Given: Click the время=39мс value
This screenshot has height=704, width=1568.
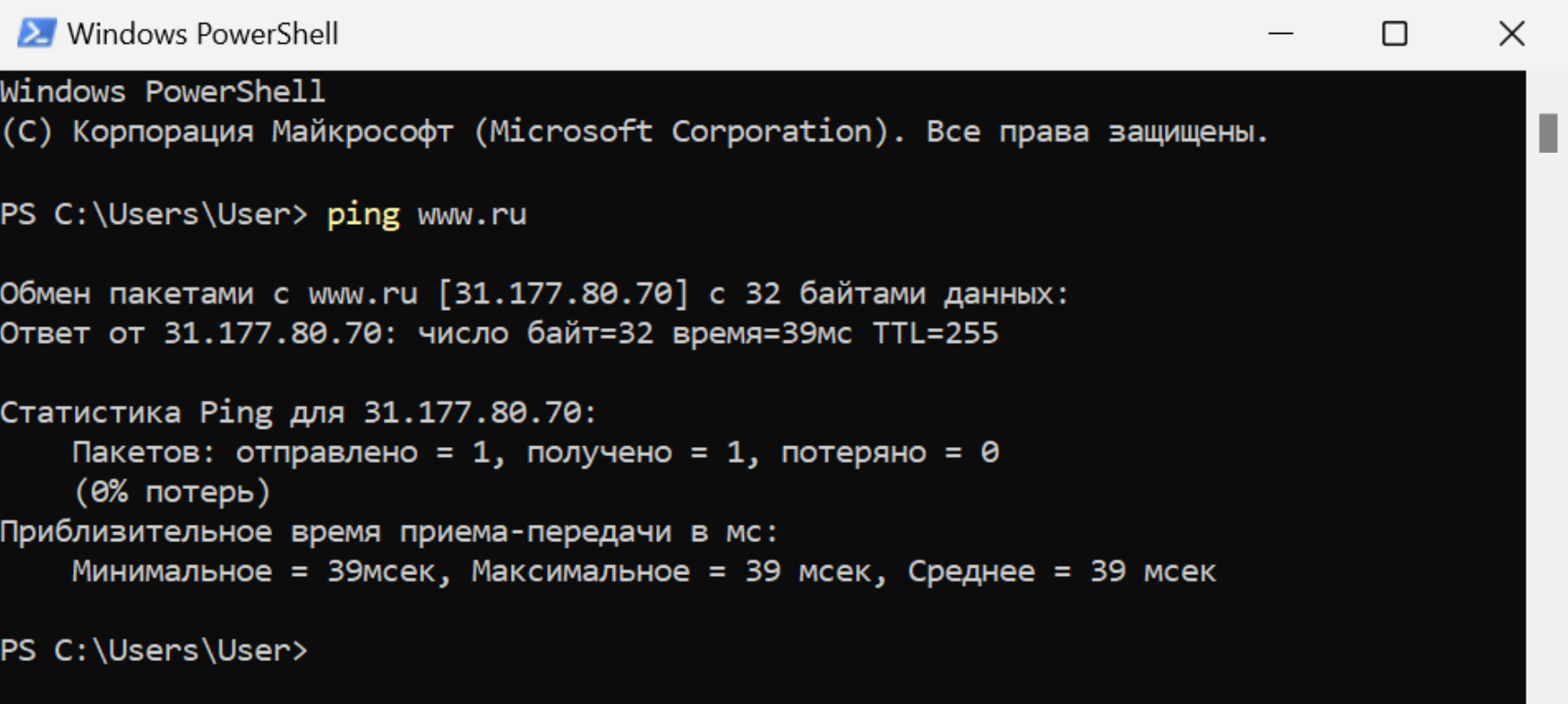Looking at the screenshot, I should (x=762, y=334).
